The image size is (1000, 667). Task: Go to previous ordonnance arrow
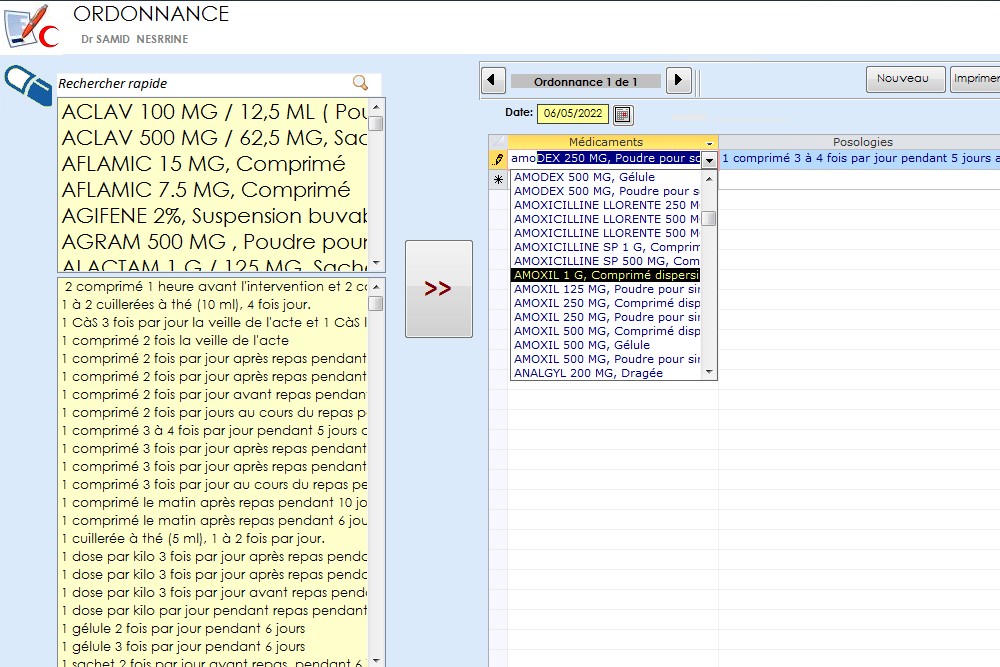coord(493,80)
